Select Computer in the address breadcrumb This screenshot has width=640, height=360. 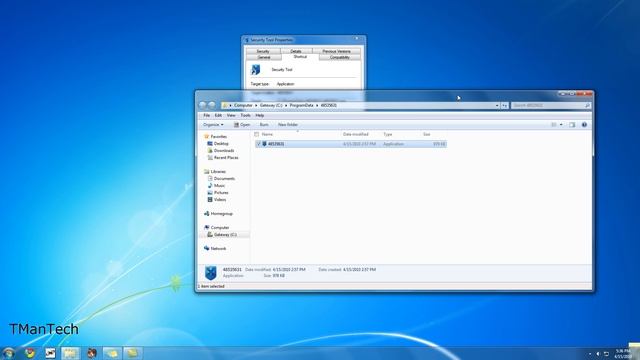(x=243, y=105)
